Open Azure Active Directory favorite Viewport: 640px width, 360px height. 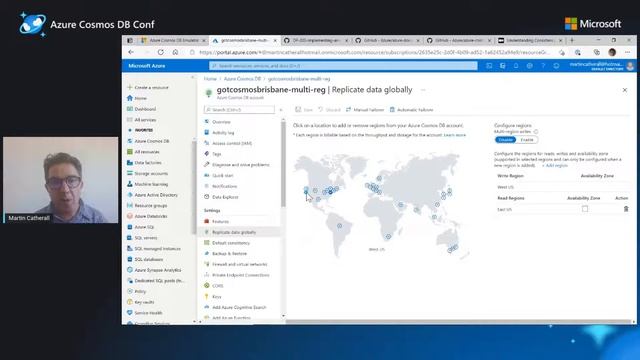pyautogui.click(x=152, y=195)
